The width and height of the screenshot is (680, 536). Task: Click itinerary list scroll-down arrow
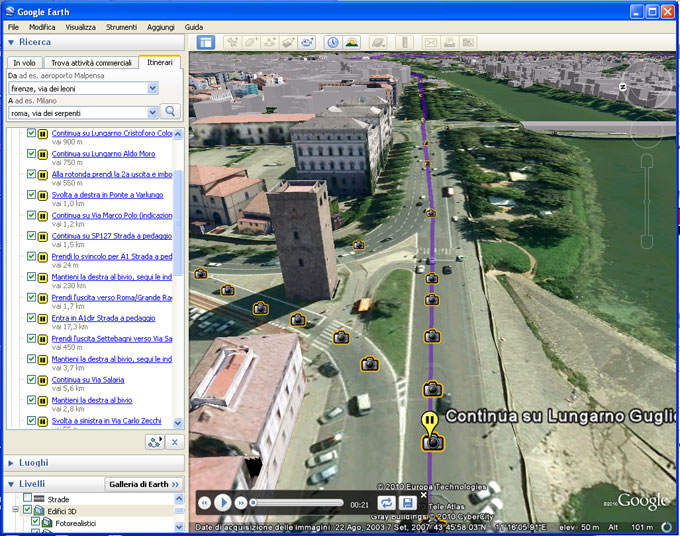point(178,422)
